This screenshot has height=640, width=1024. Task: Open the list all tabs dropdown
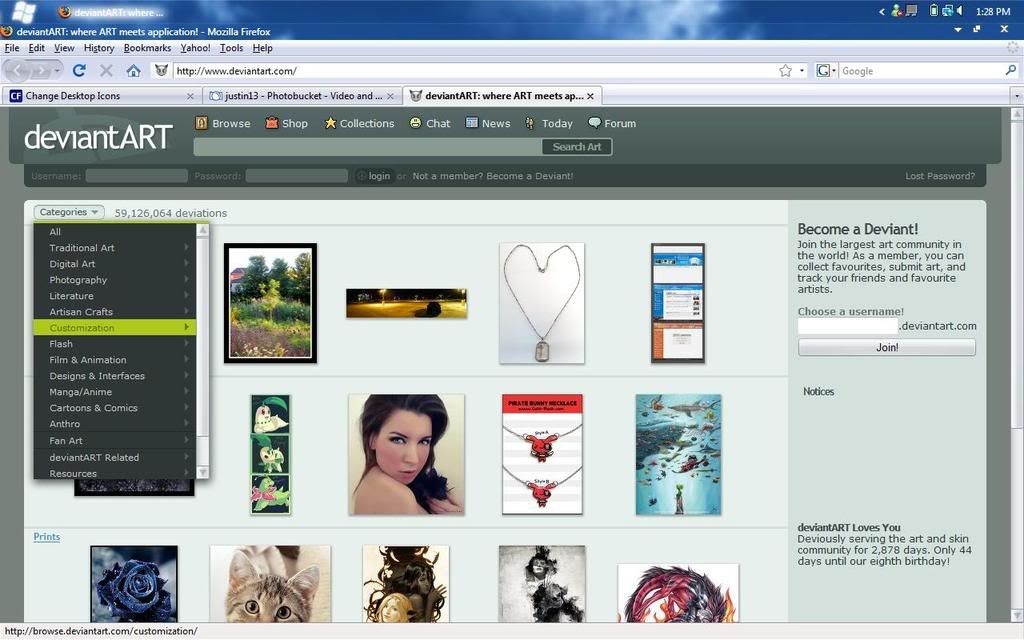tap(1016, 96)
